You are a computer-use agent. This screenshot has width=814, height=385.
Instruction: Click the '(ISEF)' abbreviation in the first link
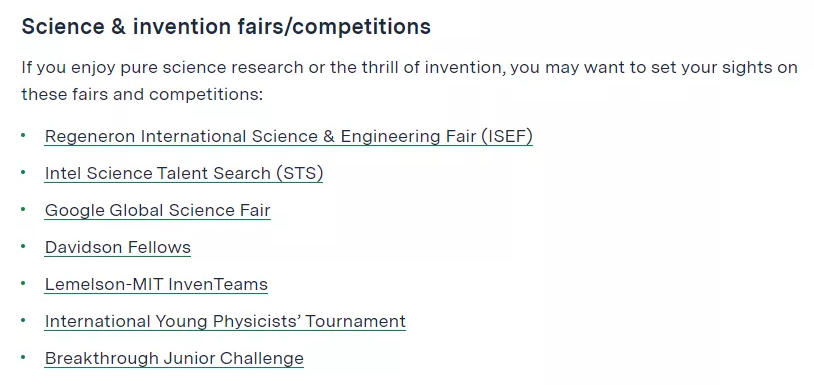(x=507, y=136)
